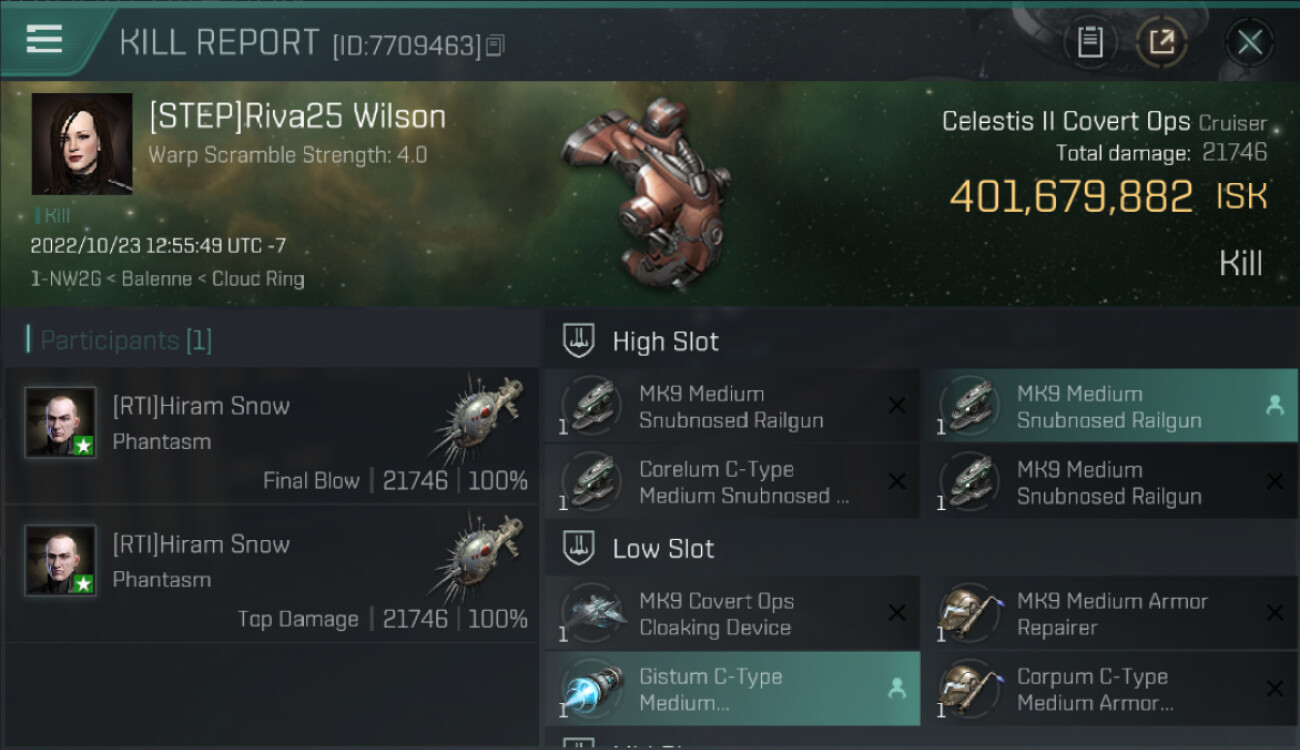
Task: Click the High Slot section icon
Action: click(x=580, y=340)
